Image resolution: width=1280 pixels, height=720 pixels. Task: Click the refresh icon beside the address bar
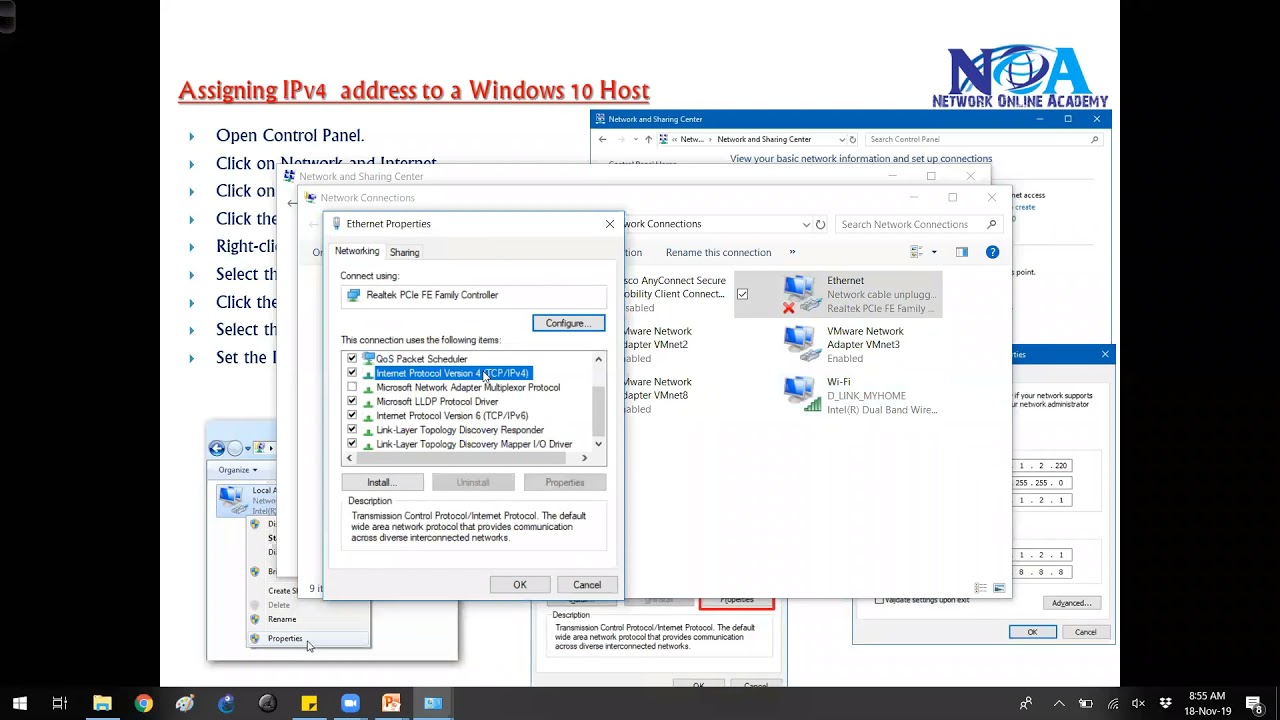[x=820, y=224]
